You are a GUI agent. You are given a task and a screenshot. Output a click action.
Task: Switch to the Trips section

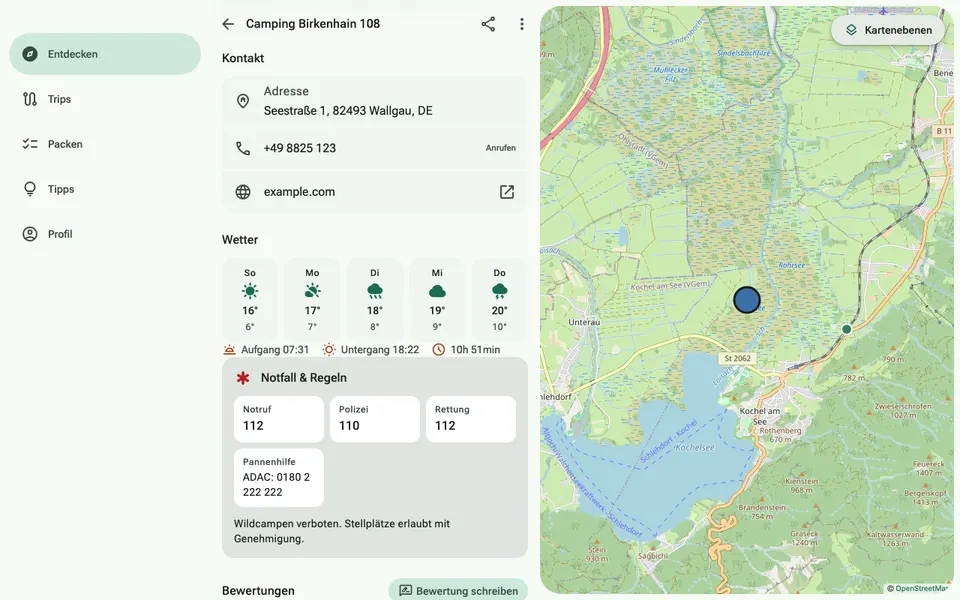[105, 99]
